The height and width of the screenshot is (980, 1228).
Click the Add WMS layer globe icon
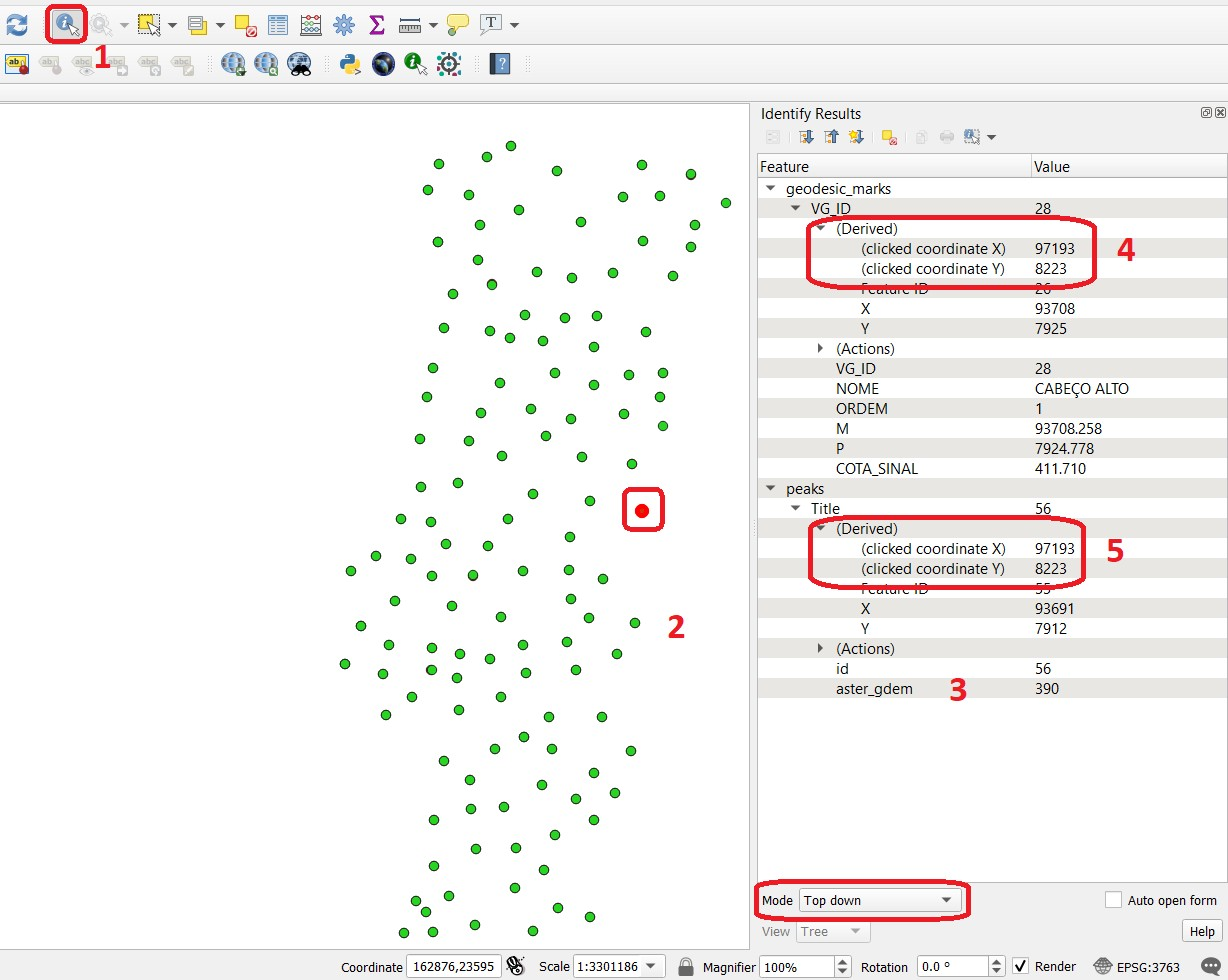(233, 65)
